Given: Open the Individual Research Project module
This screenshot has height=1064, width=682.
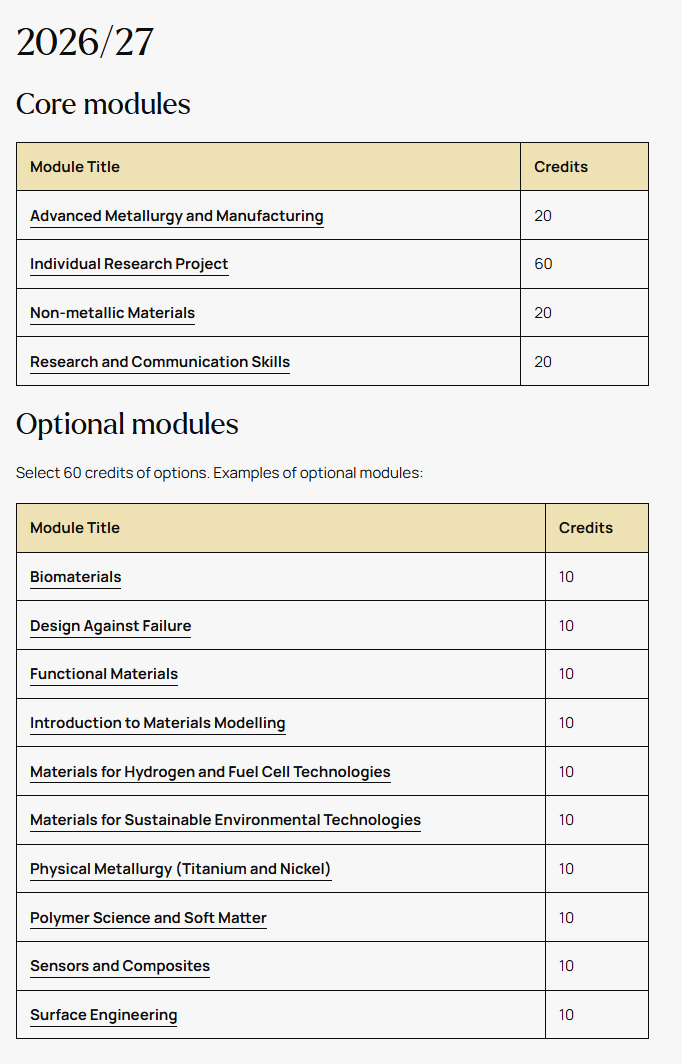Looking at the screenshot, I should click(129, 264).
